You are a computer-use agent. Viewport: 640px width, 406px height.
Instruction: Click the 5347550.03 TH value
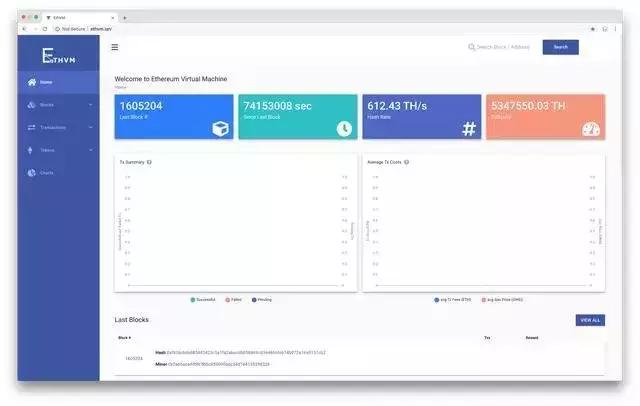[x=528, y=106]
